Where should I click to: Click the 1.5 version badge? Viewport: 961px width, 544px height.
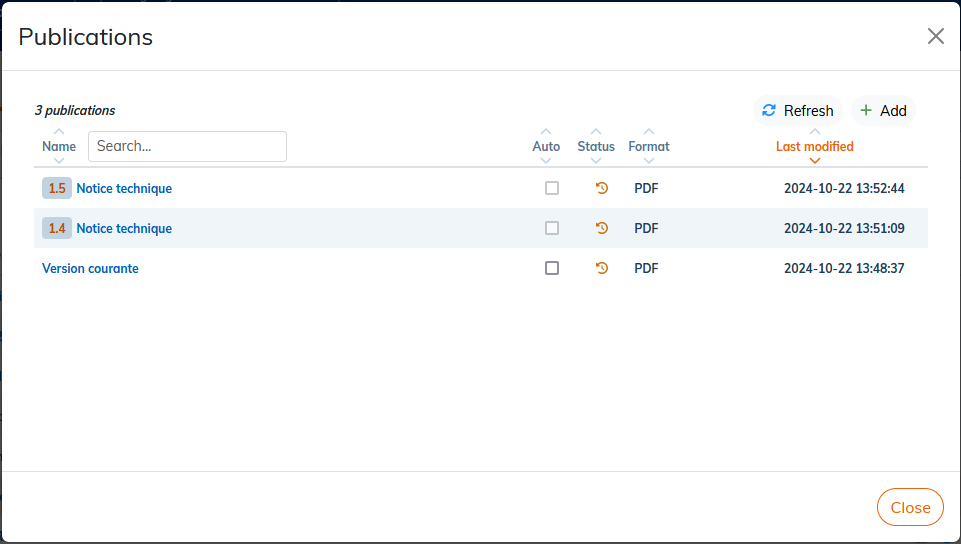coord(57,188)
